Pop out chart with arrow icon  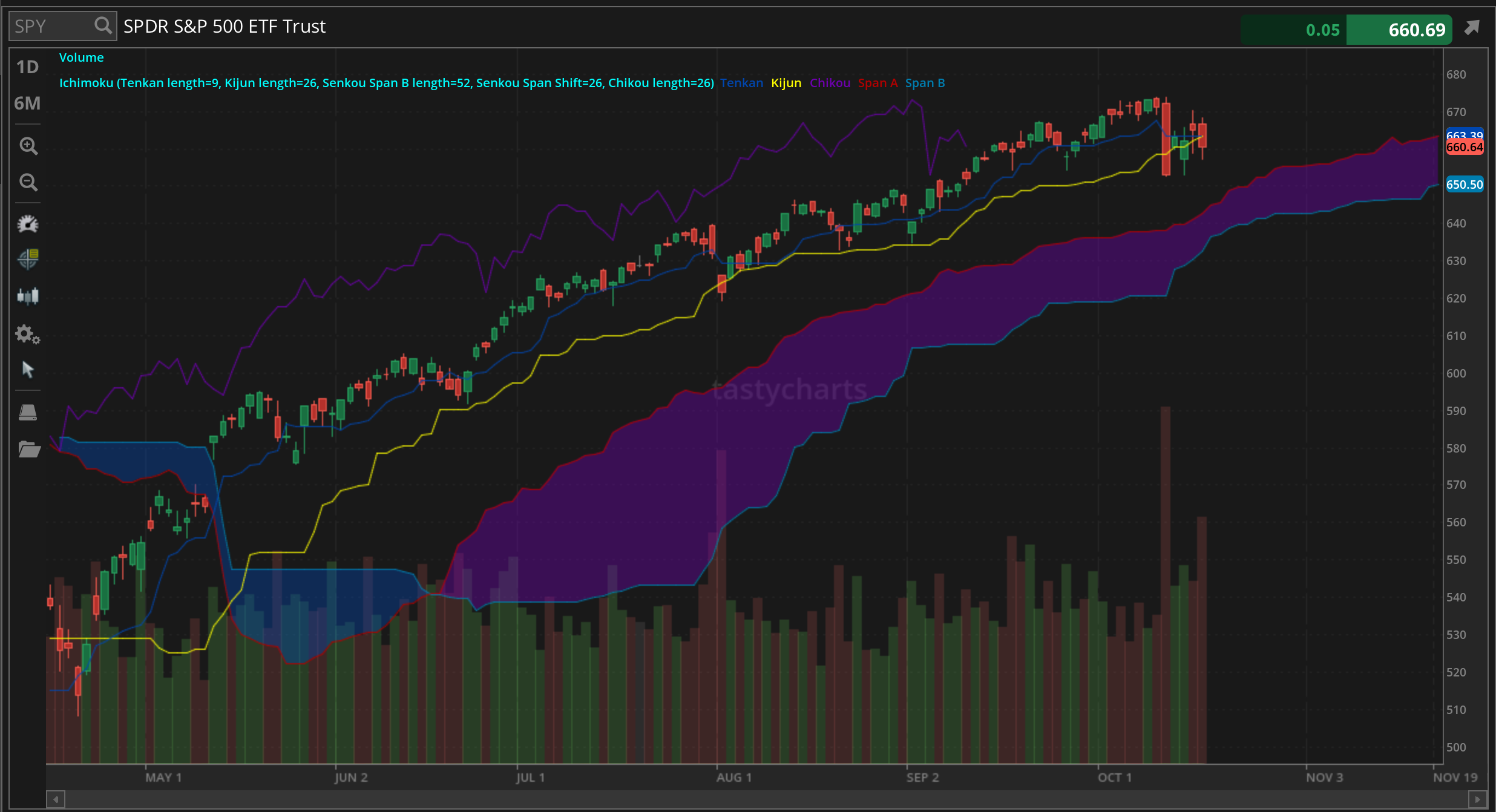(x=1472, y=28)
